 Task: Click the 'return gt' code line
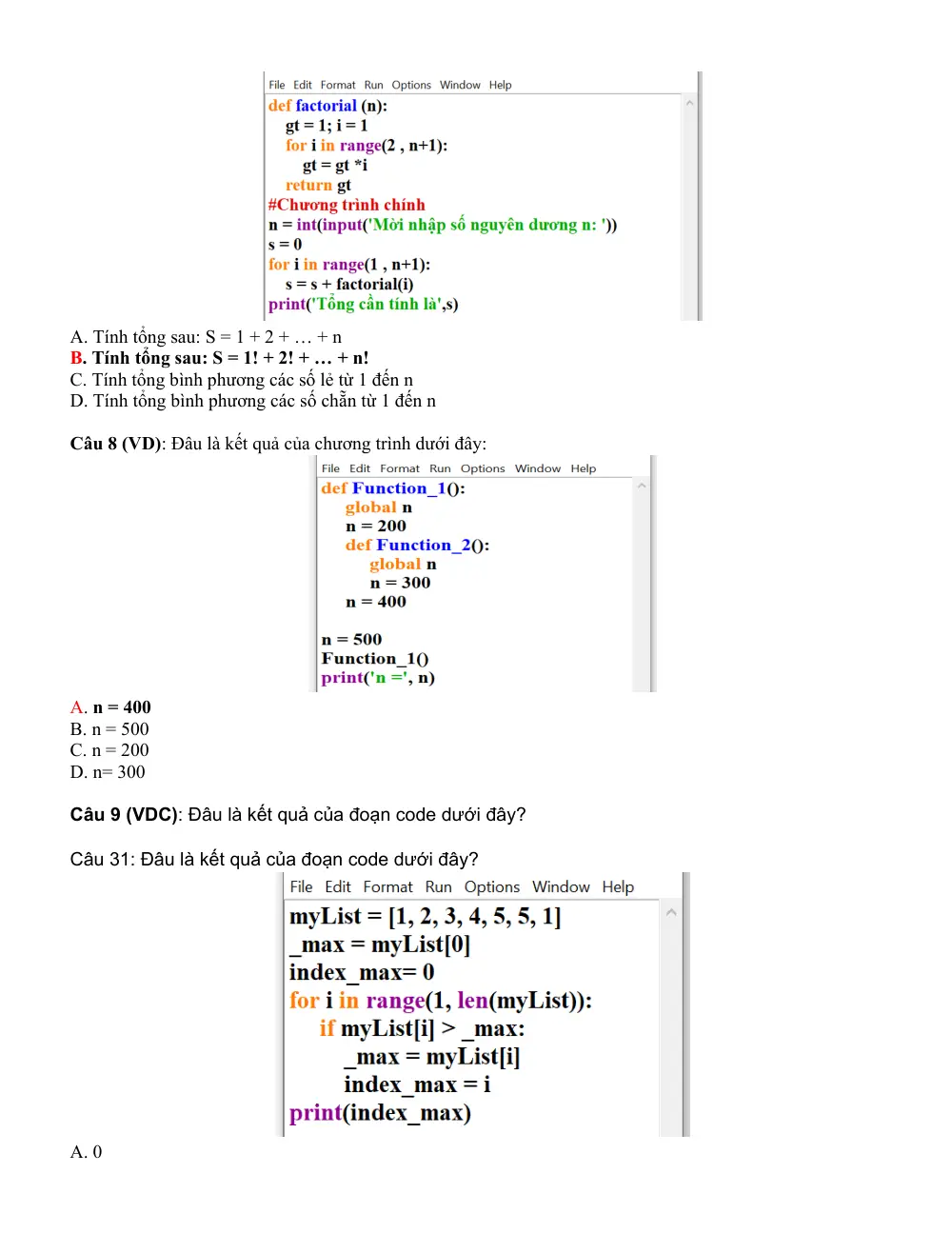(318, 185)
